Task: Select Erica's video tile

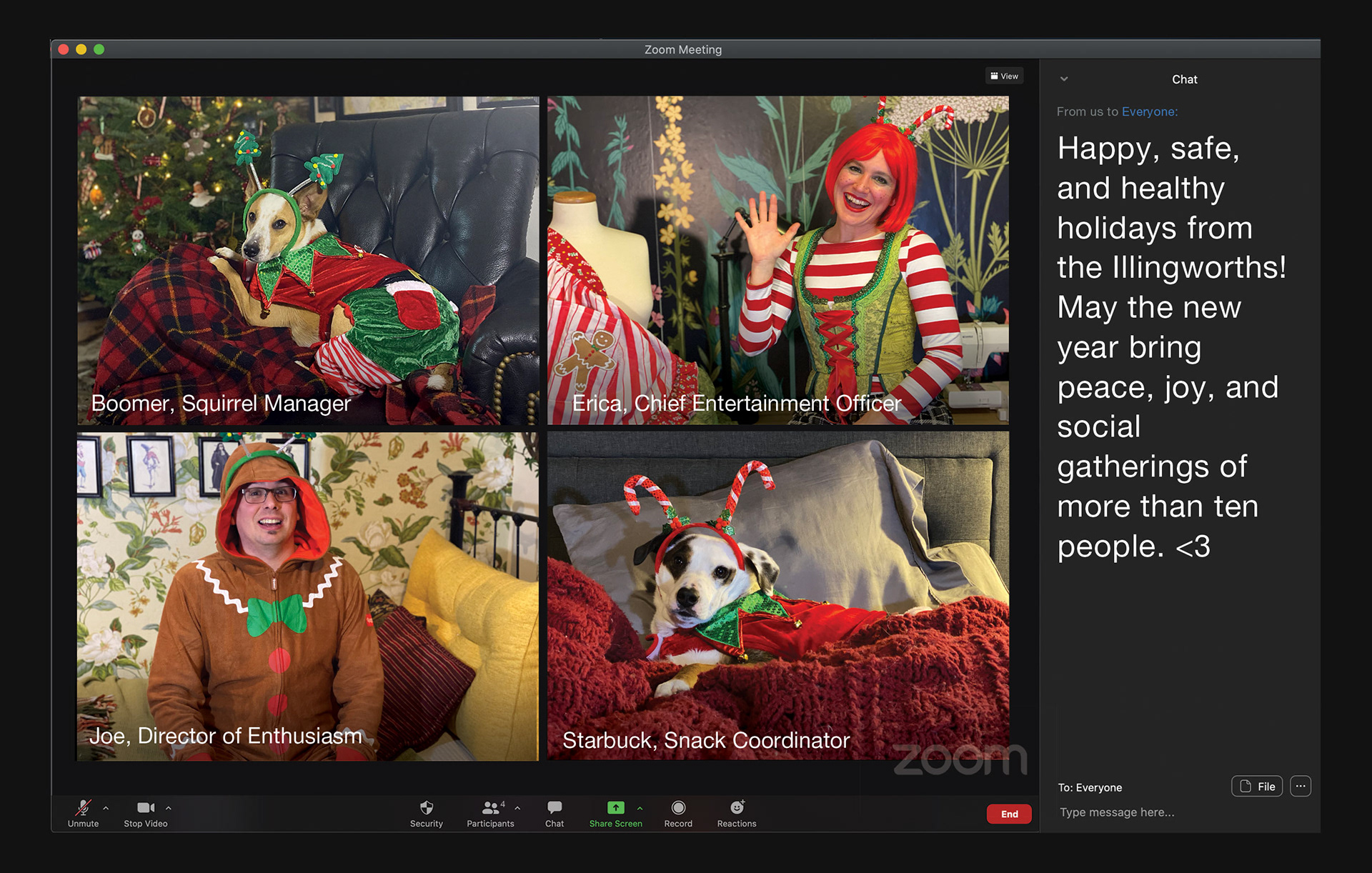Action: tap(777, 261)
